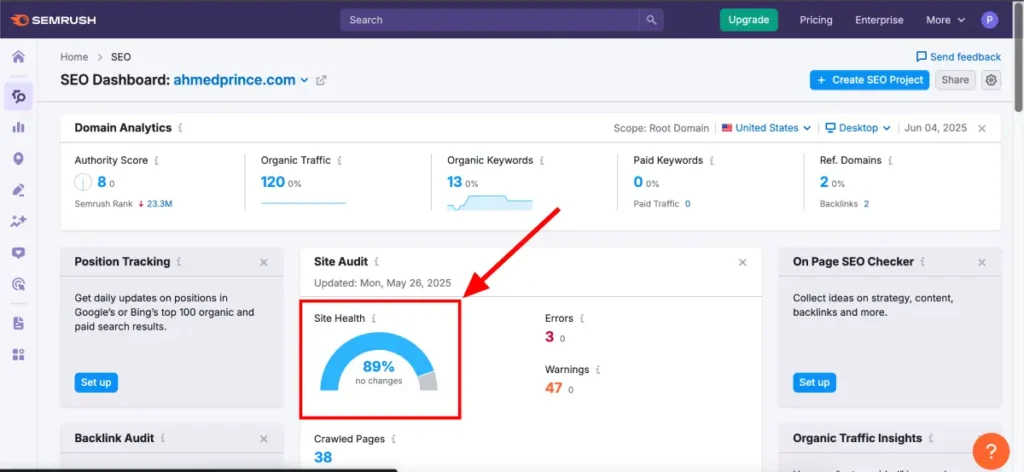Open the Pricing menu item
The width and height of the screenshot is (1024, 472).
tap(816, 20)
